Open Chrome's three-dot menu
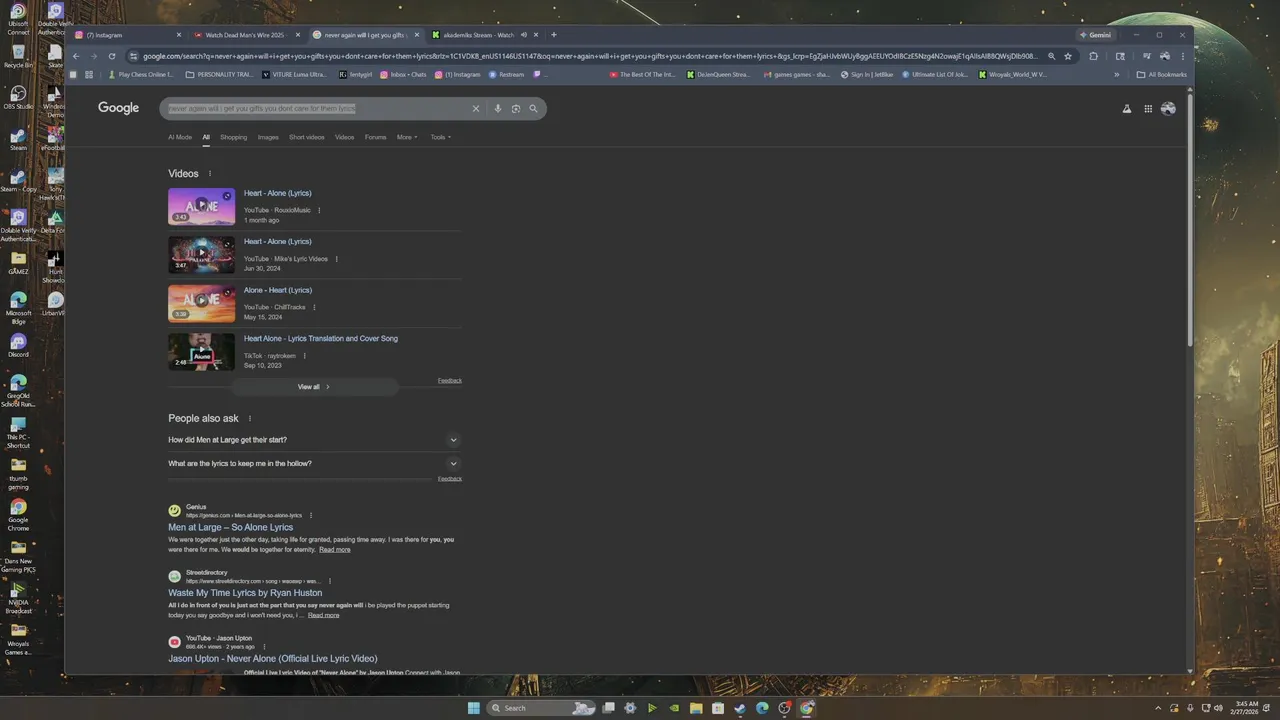The width and height of the screenshot is (1280, 720). pos(1183,56)
